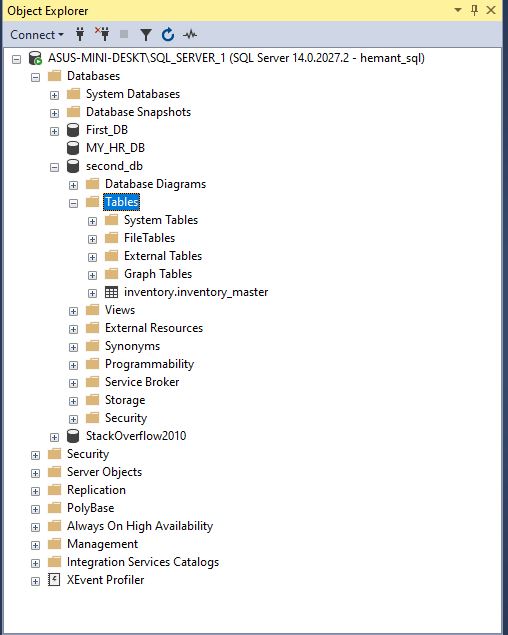Expand the Graph Tables node
508x635 pixels.
click(92, 276)
